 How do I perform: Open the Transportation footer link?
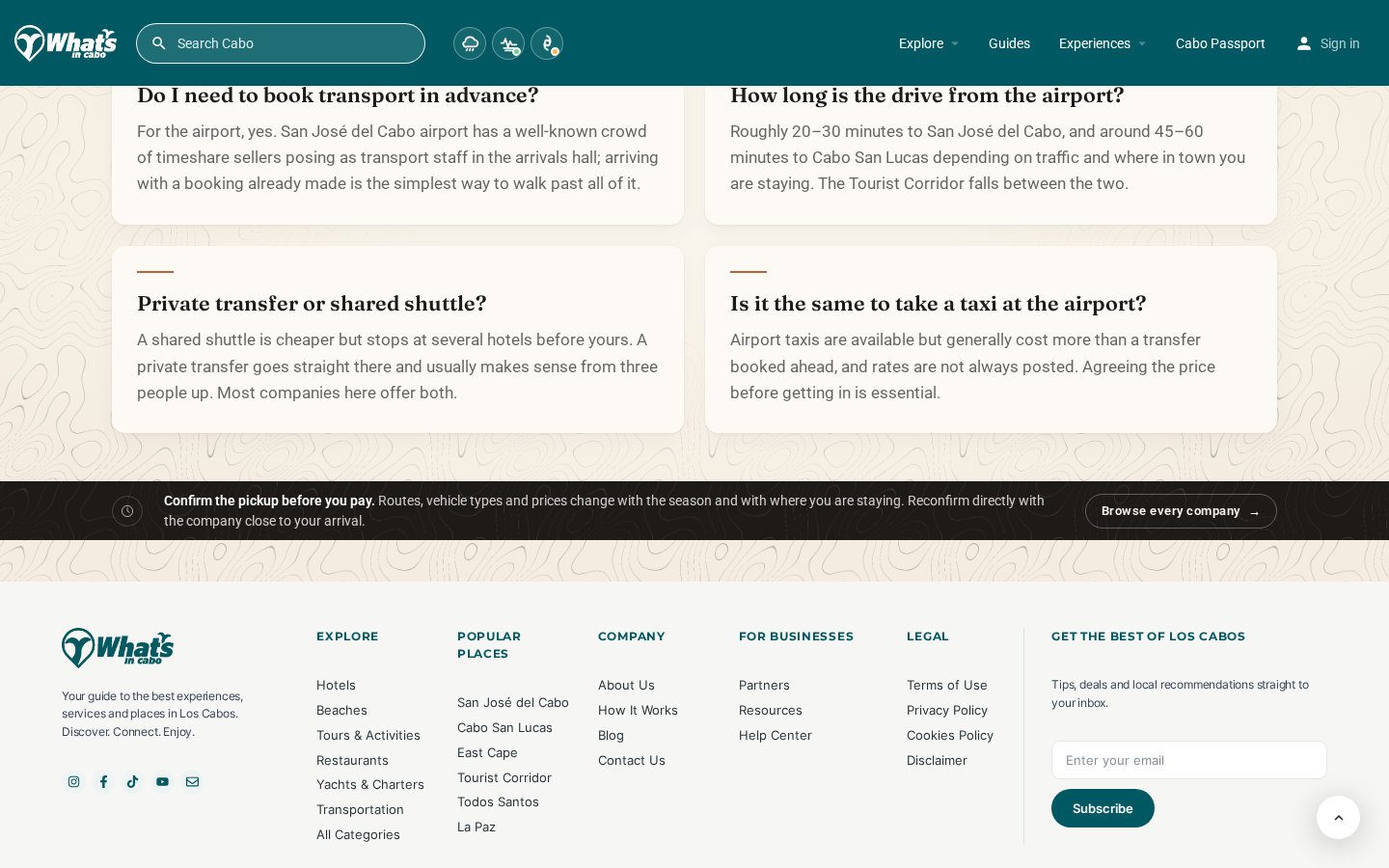point(360,809)
